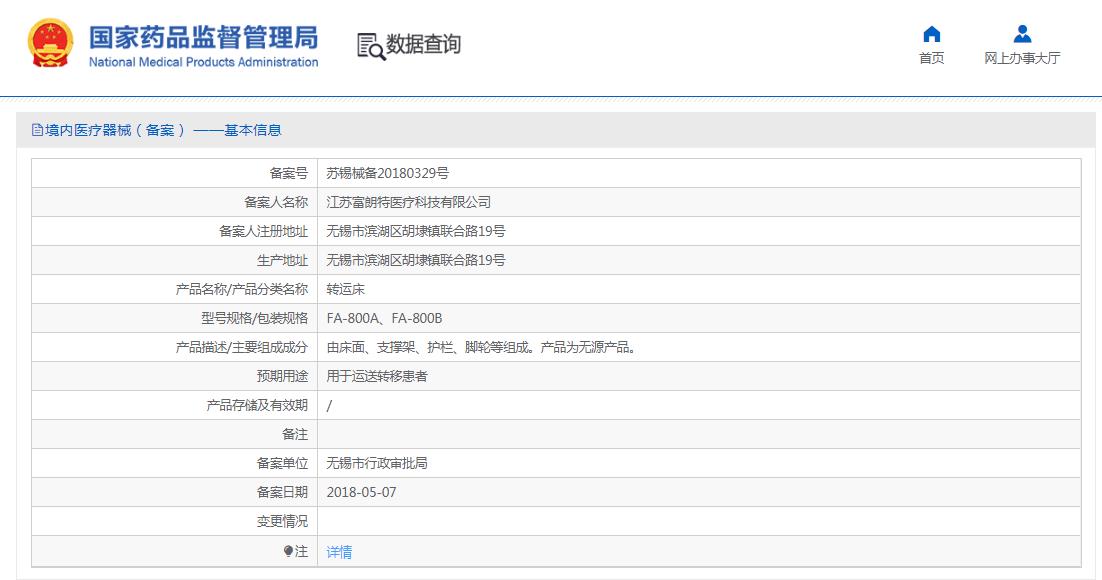Image resolution: width=1102 pixels, height=580 pixels.
Task: Open the 首页 home icon
Action: coord(931,34)
